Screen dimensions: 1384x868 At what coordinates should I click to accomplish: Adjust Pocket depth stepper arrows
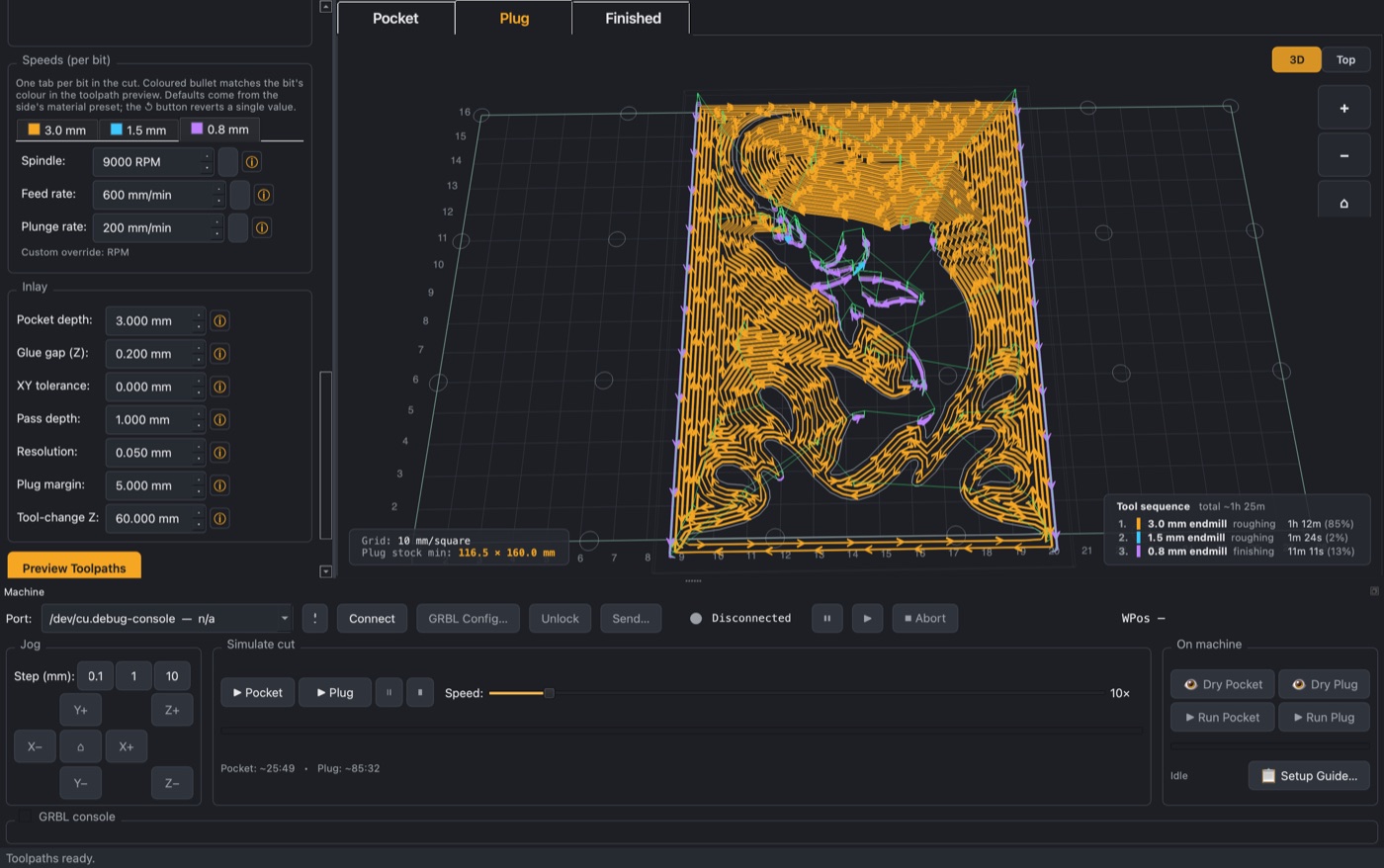tap(199, 320)
